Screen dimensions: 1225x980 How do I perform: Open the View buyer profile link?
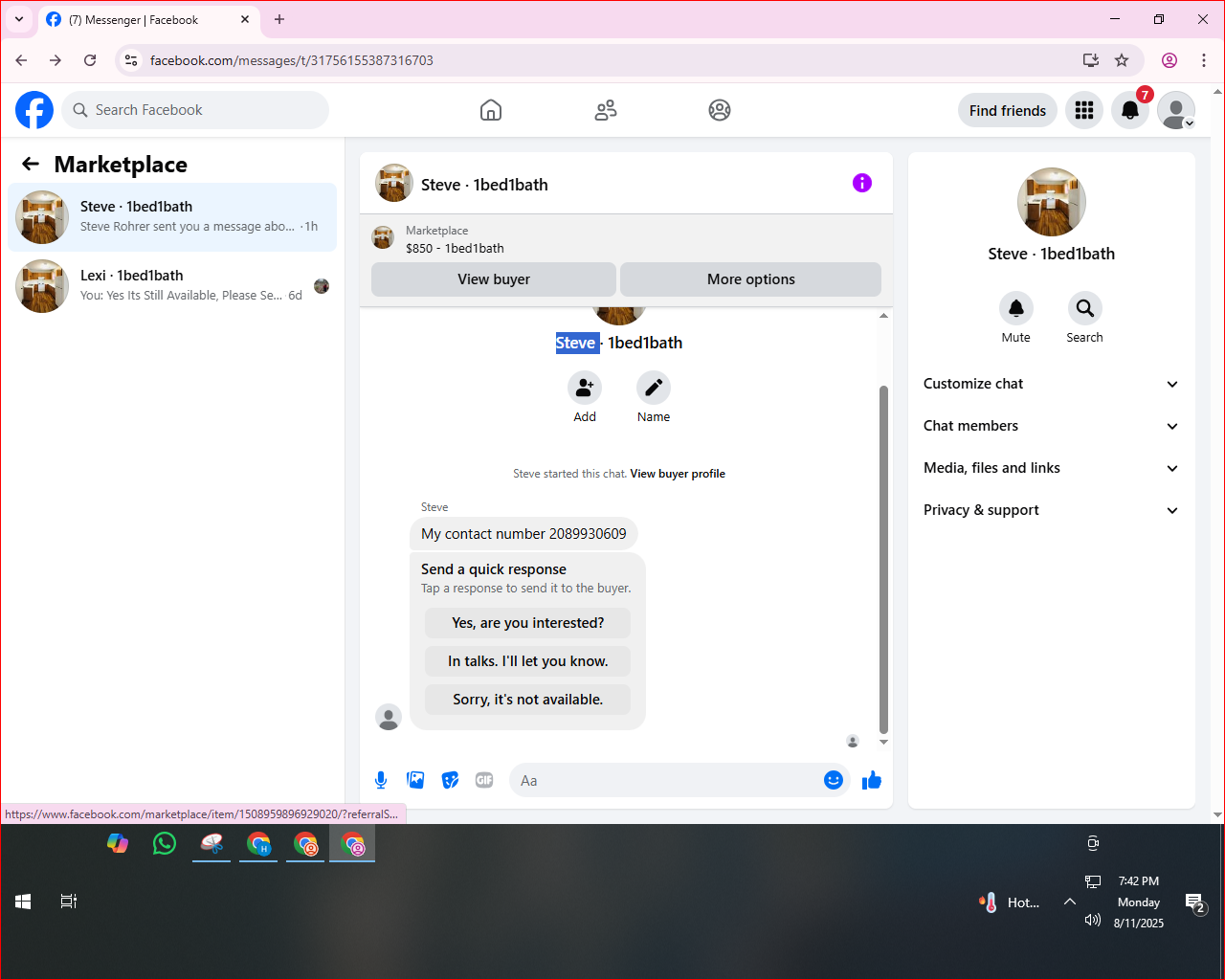(x=678, y=474)
